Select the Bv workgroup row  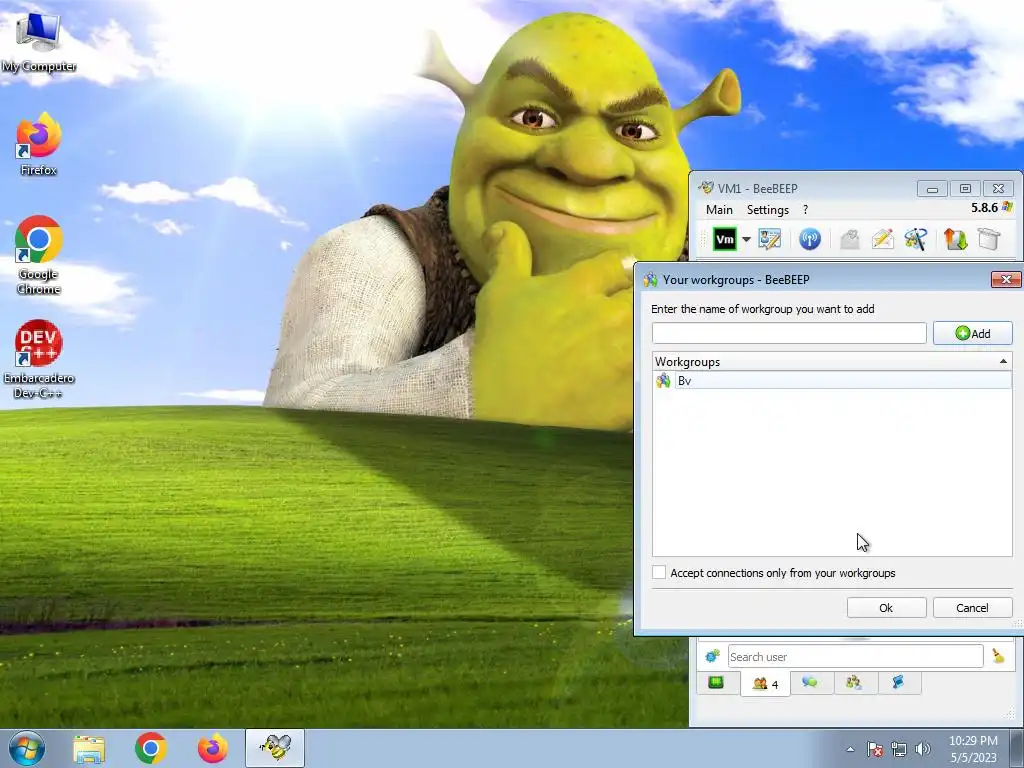pos(832,380)
